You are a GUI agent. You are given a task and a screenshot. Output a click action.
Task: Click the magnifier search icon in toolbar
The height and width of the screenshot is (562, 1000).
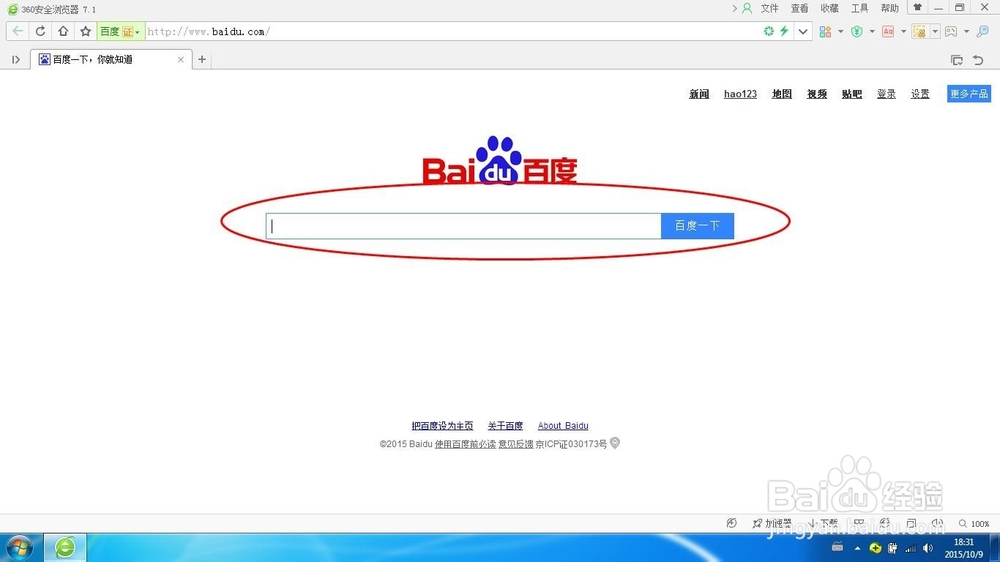coord(982,31)
